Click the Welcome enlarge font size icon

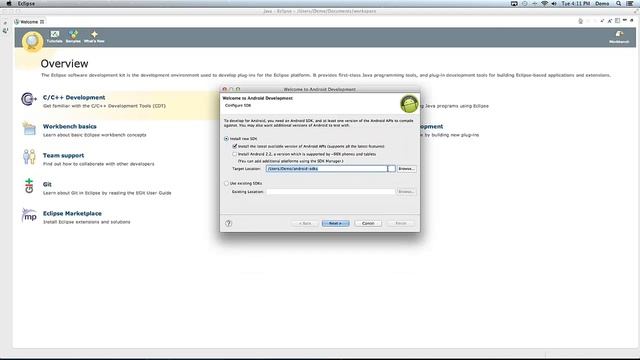(610, 21)
